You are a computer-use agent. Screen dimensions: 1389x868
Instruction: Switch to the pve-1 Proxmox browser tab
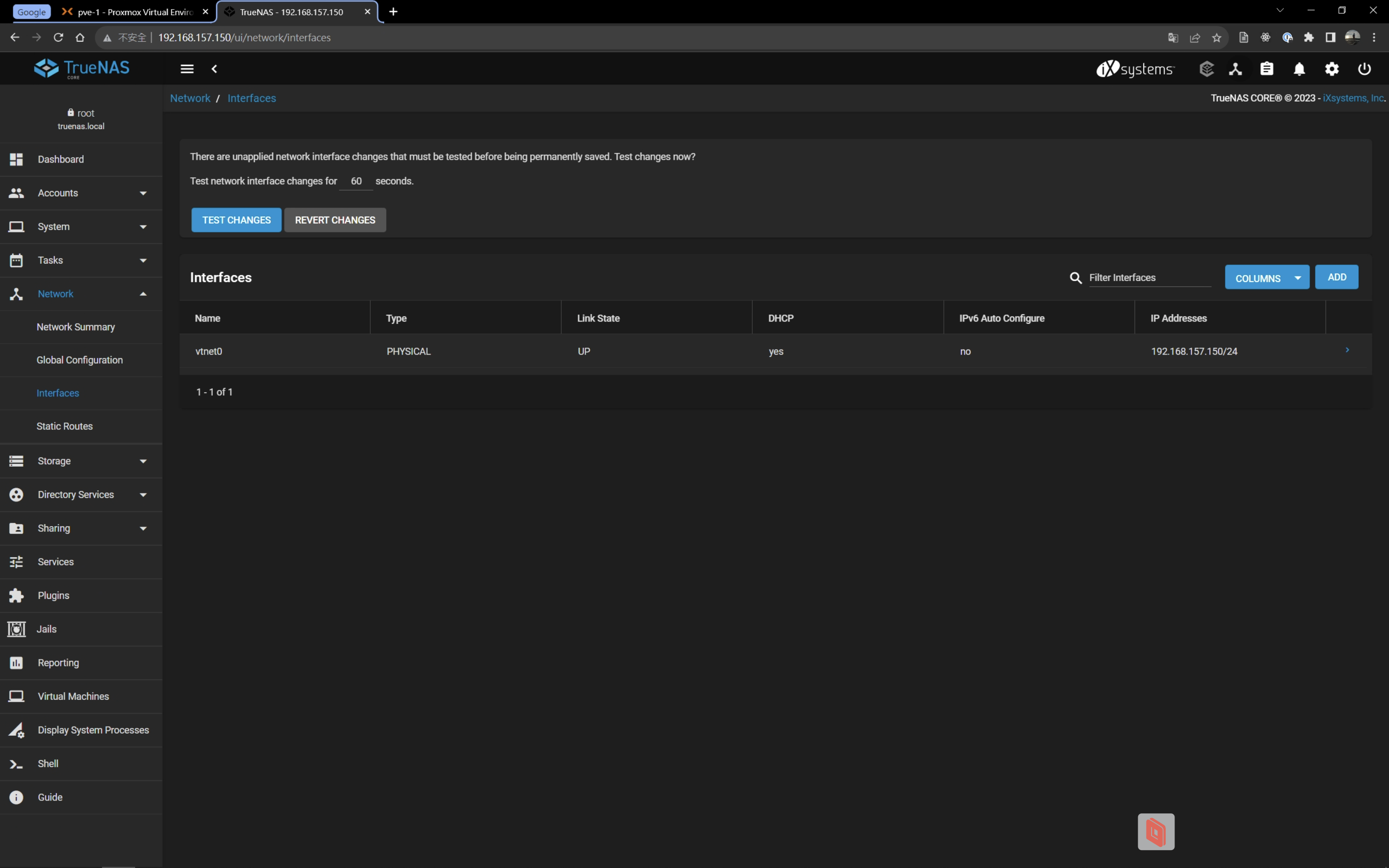click(x=135, y=11)
